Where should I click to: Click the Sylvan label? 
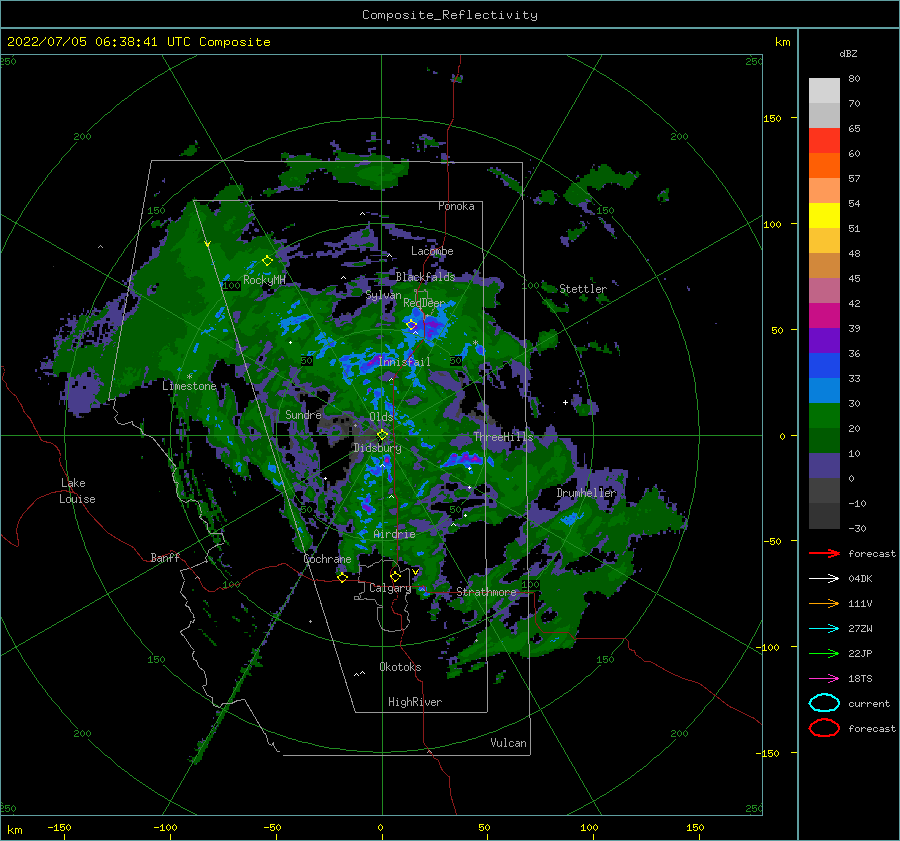pyautogui.click(x=383, y=295)
